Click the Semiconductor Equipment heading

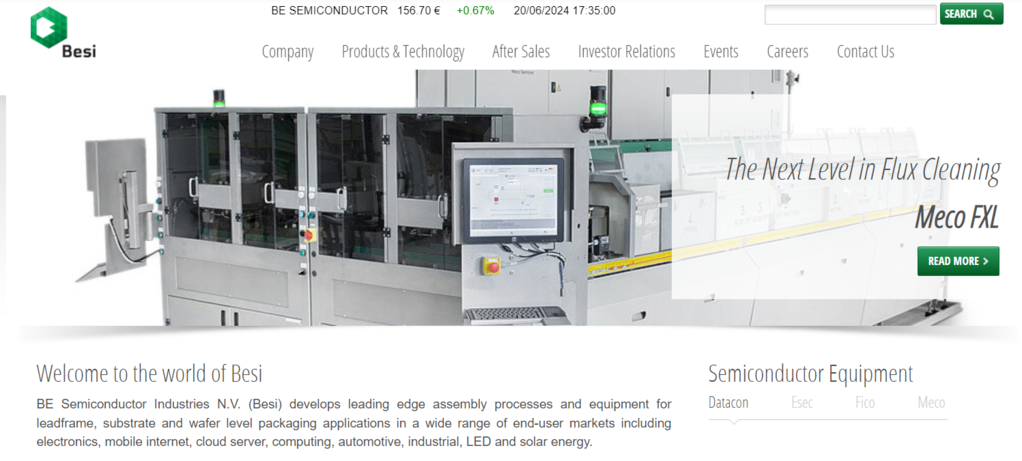point(810,374)
